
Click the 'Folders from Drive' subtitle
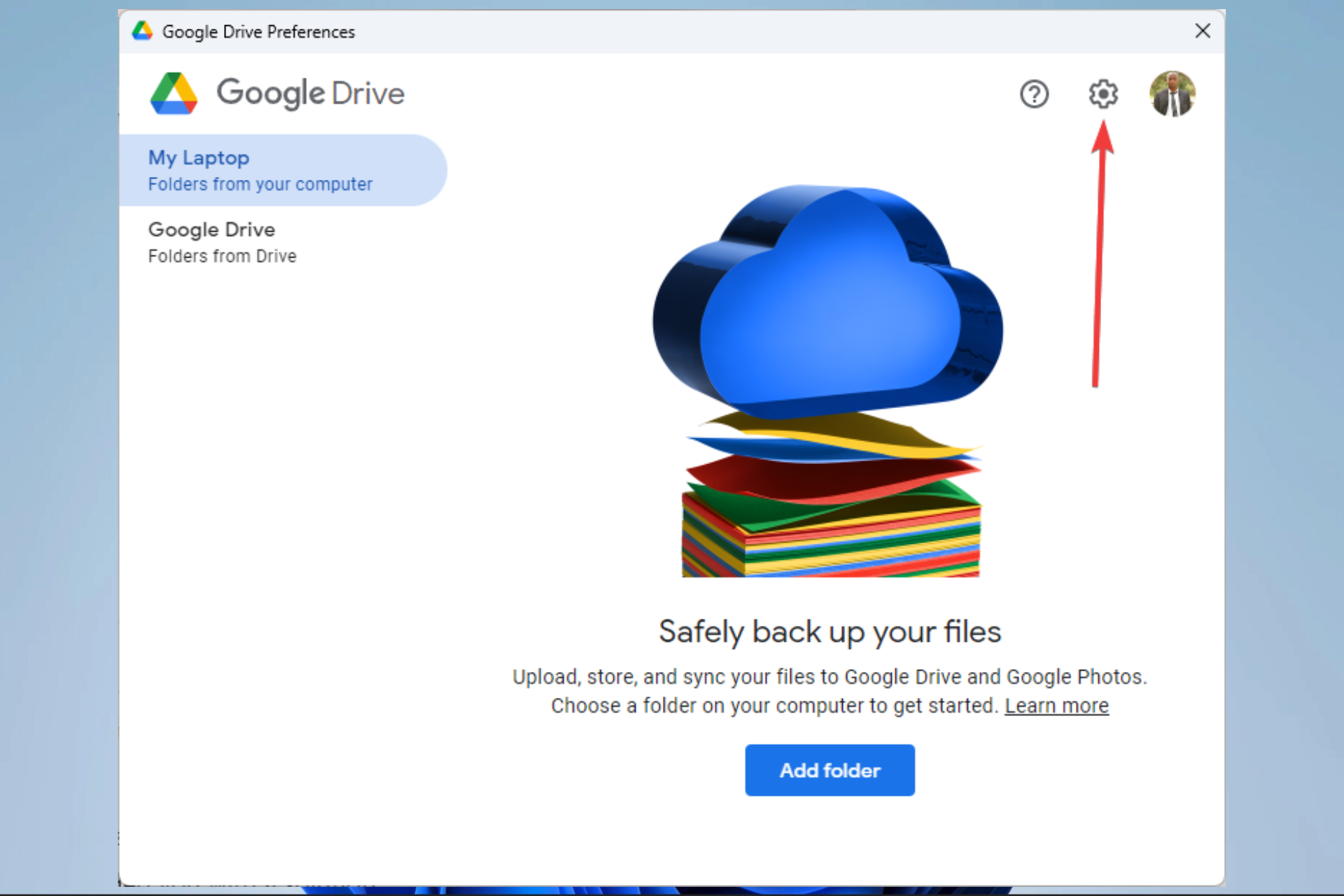[x=222, y=256]
